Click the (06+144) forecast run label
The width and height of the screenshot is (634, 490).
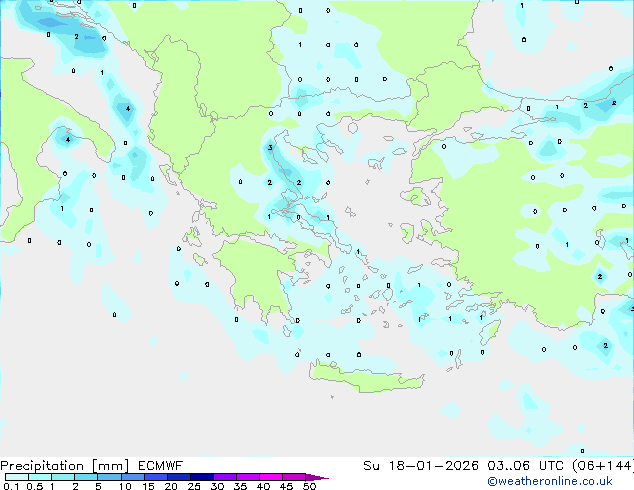click(603, 466)
